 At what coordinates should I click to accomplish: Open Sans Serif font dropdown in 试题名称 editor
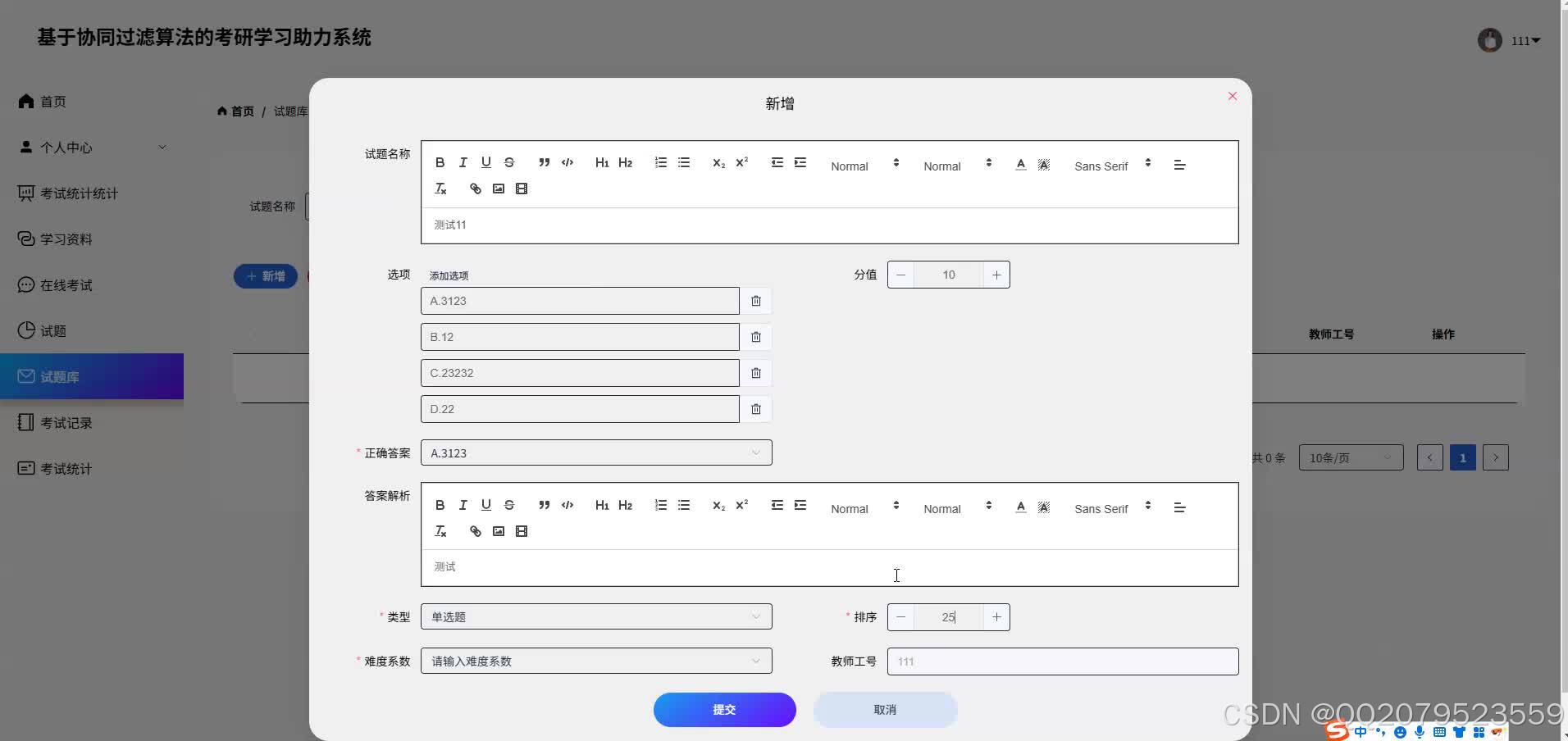[x=1112, y=166]
